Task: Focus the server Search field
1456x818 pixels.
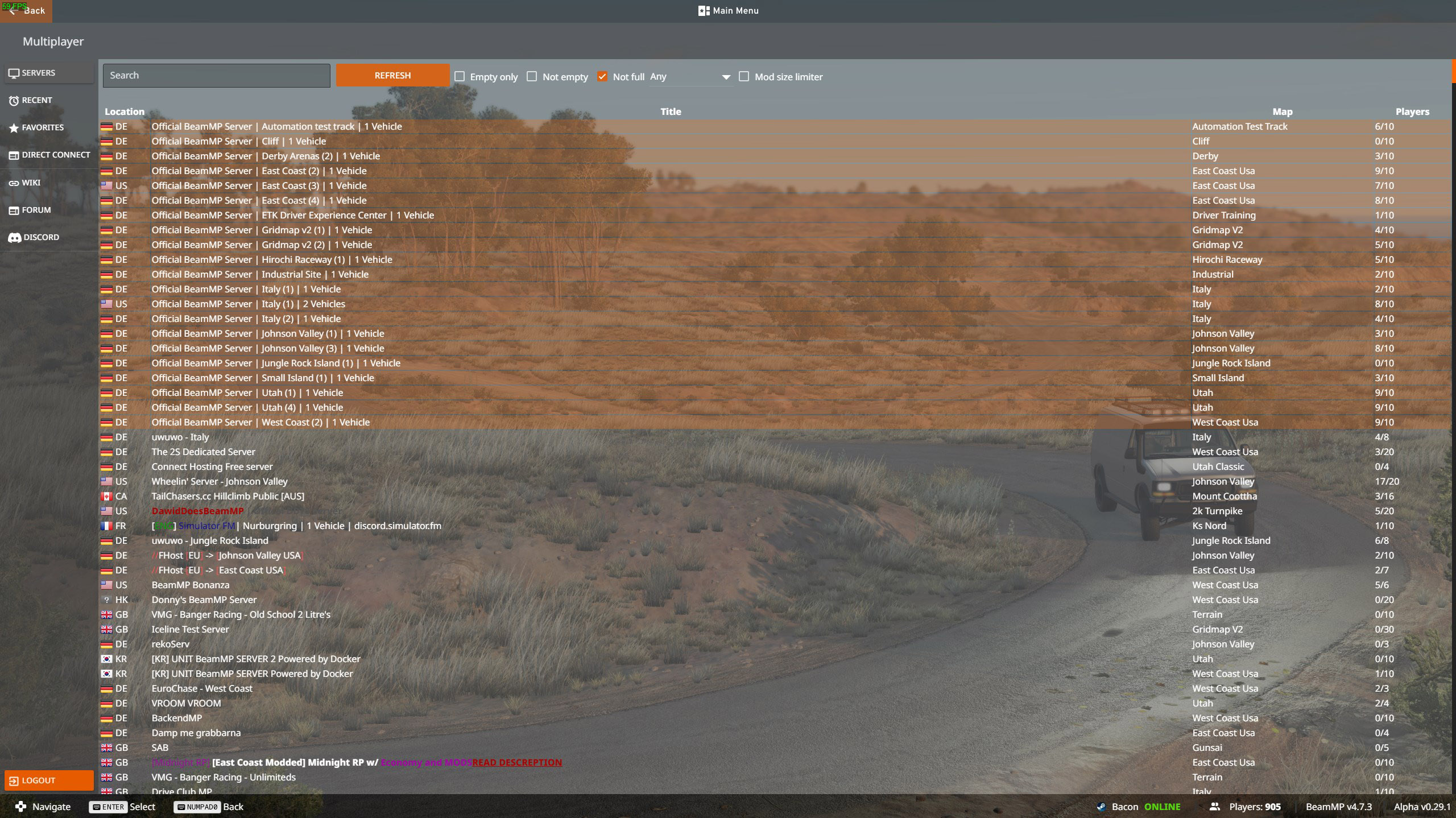Action: (216, 76)
